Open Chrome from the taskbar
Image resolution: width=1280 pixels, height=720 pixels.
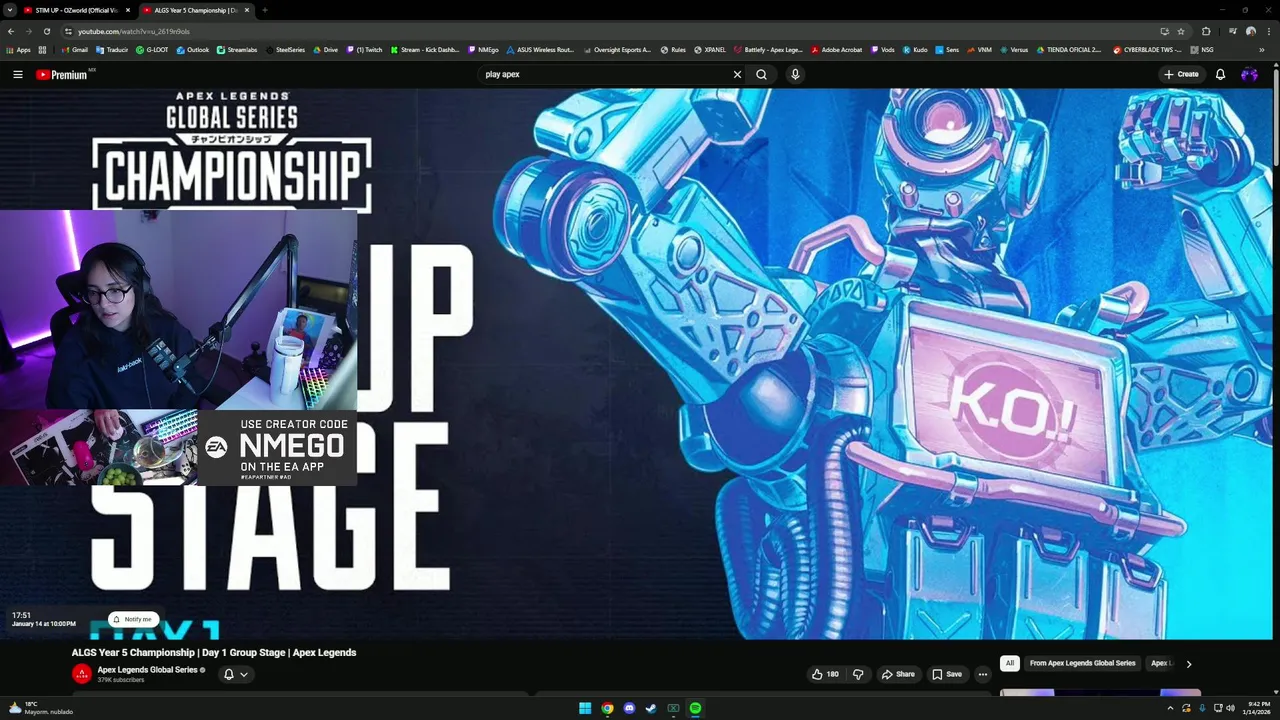607,708
